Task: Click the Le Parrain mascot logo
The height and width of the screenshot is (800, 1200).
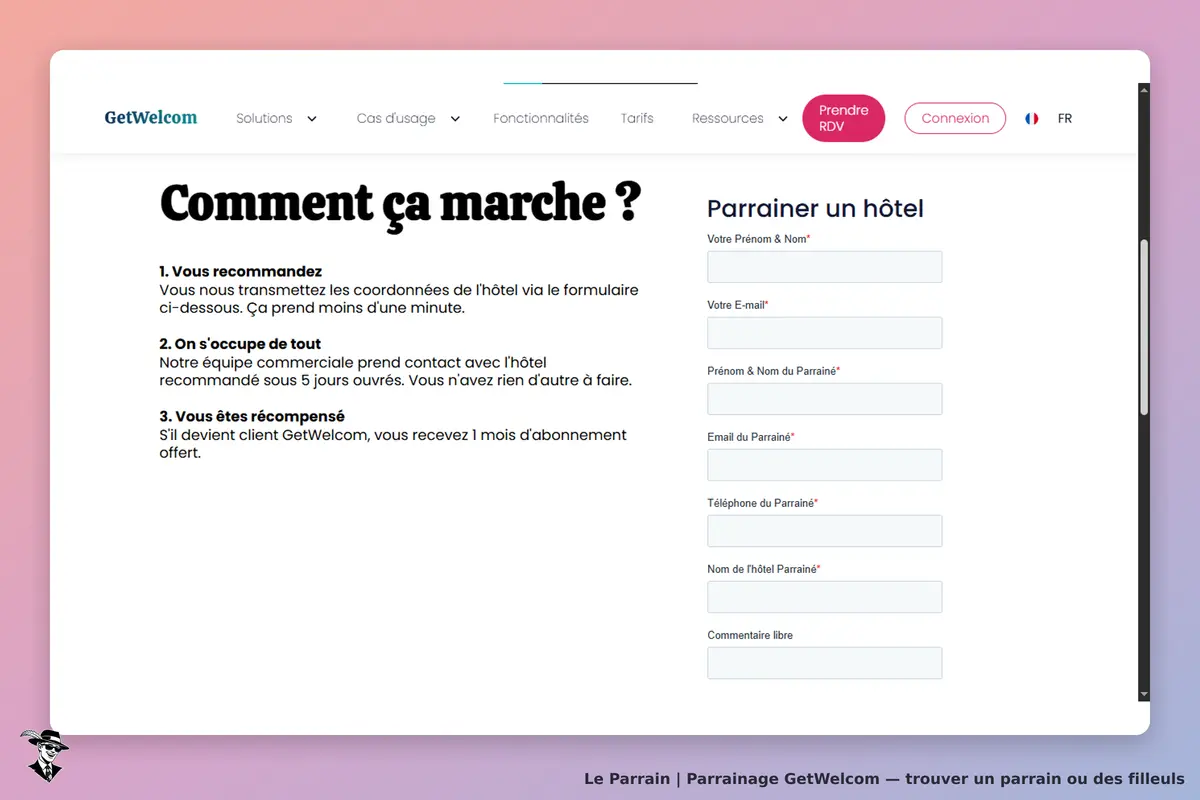Action: (x=43, y=755)
